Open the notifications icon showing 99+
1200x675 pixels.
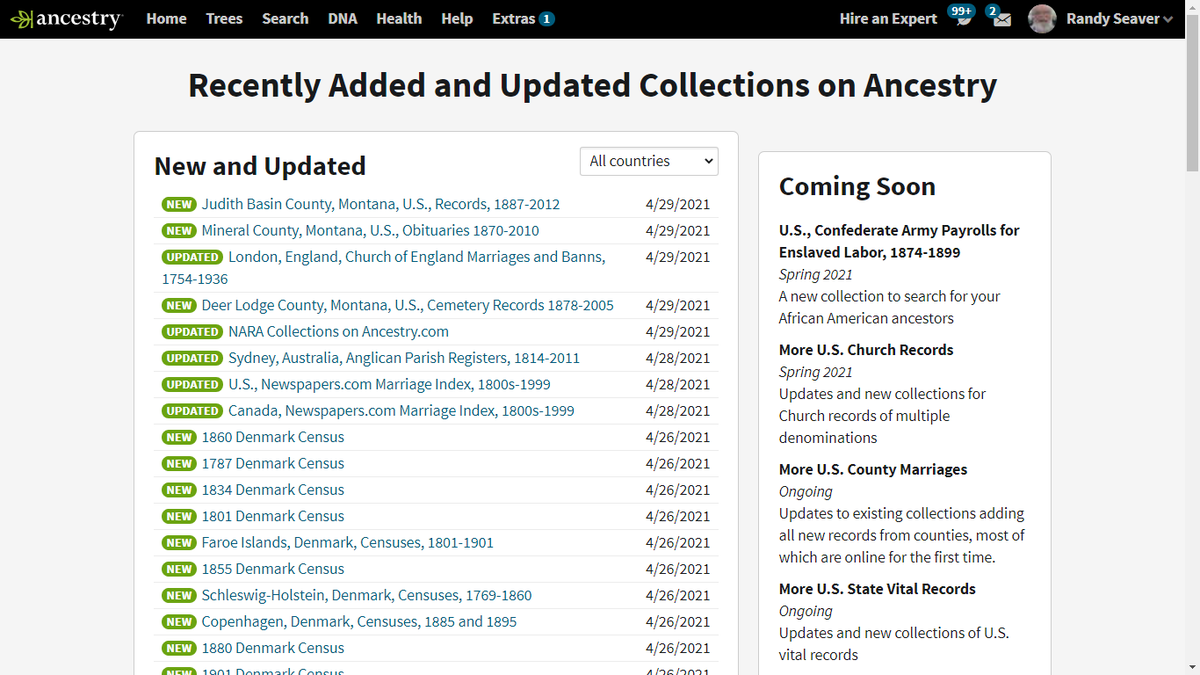click(x=962, y=17)
